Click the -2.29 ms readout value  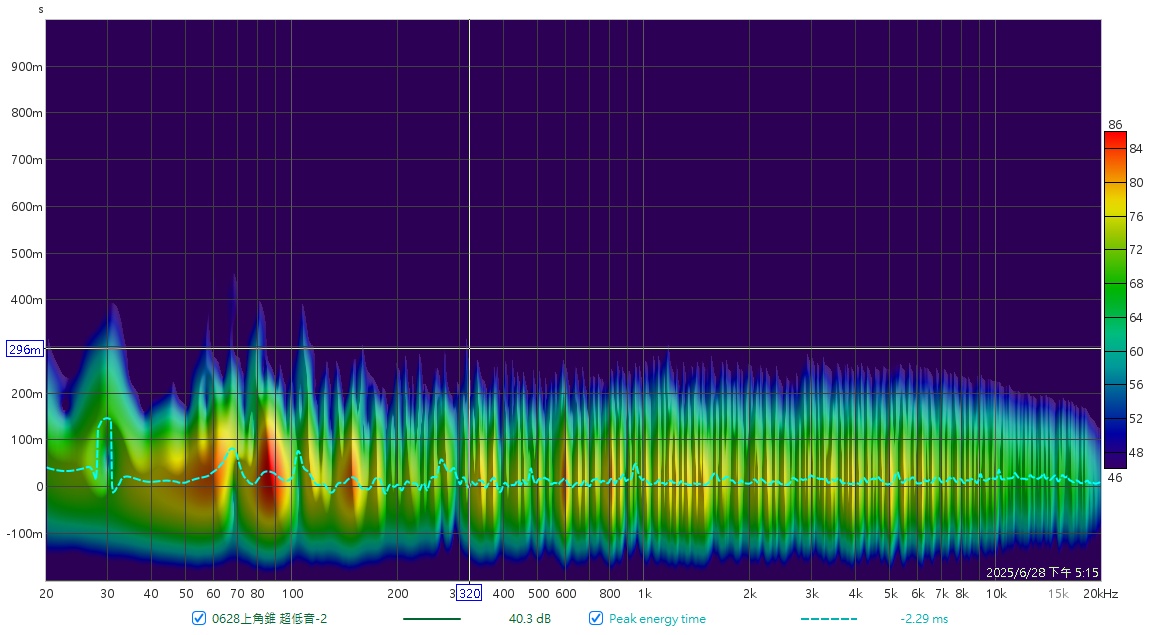coord(924,619)
